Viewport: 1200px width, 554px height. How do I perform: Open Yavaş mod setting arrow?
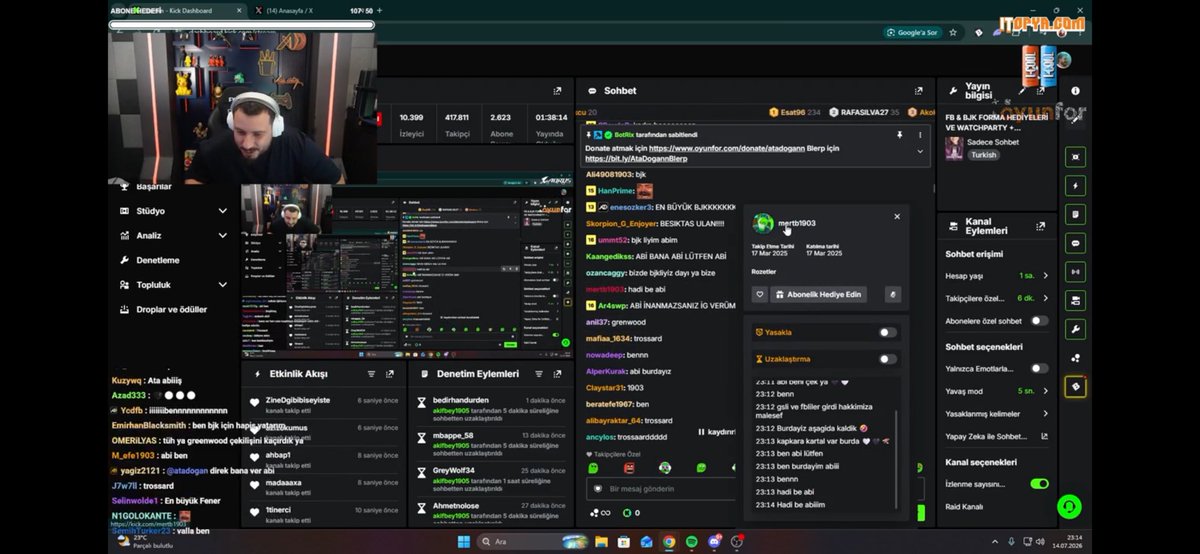click(1046, 391)
